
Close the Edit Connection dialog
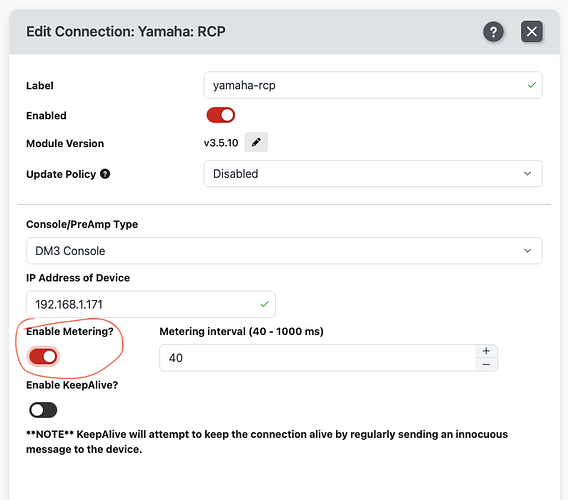pos(531,32)
